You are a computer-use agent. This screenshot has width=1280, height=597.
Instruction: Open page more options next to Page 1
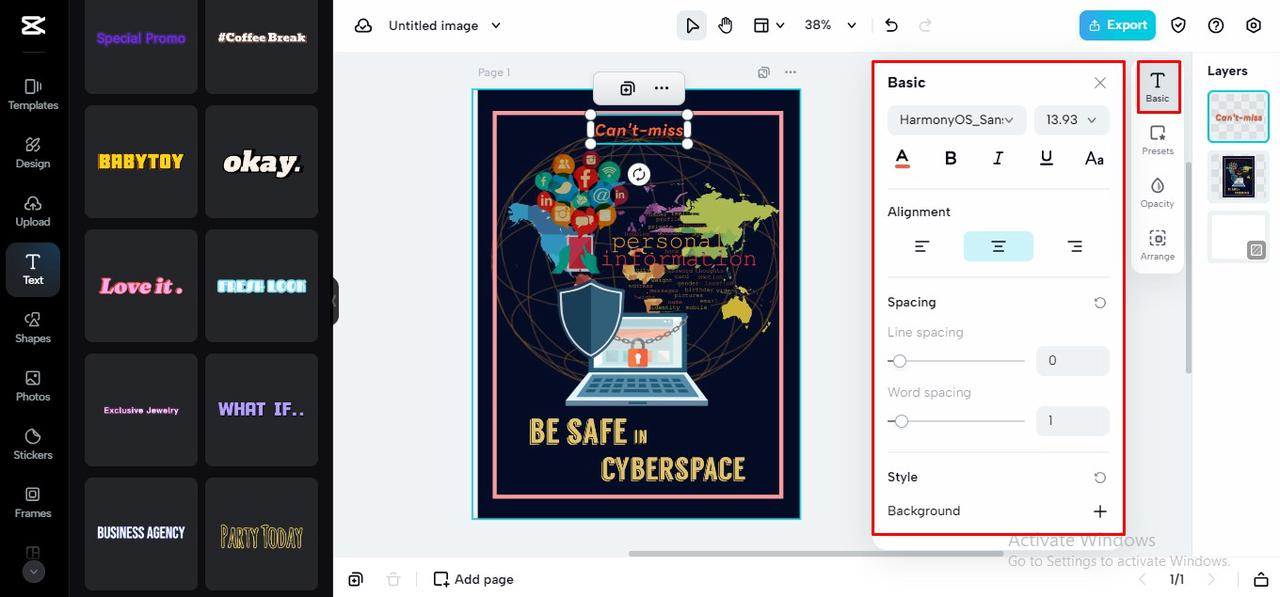pos(791,72)
